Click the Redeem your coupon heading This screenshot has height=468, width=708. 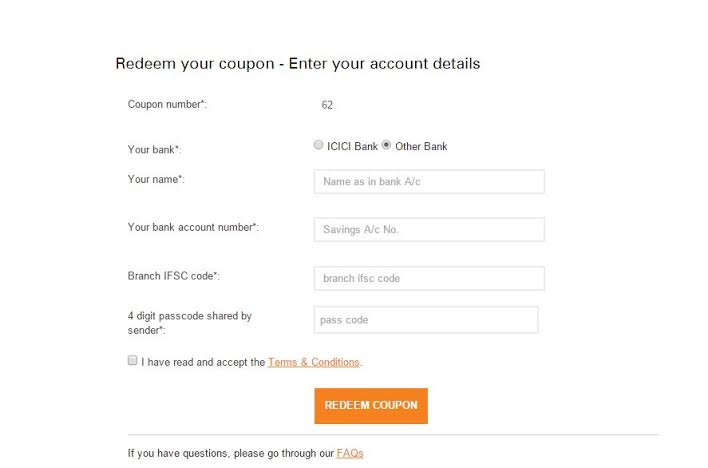pos(297,63)
